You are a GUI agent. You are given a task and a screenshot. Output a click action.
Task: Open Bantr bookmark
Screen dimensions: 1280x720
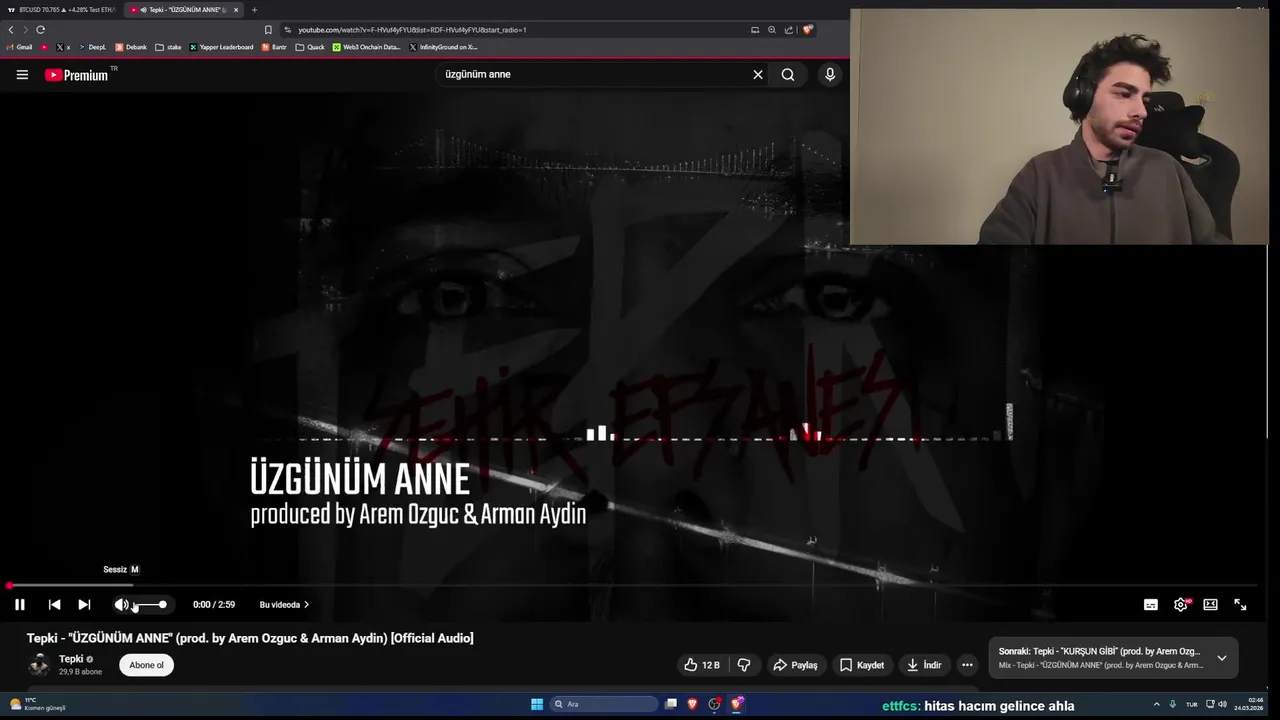[274, 47]
